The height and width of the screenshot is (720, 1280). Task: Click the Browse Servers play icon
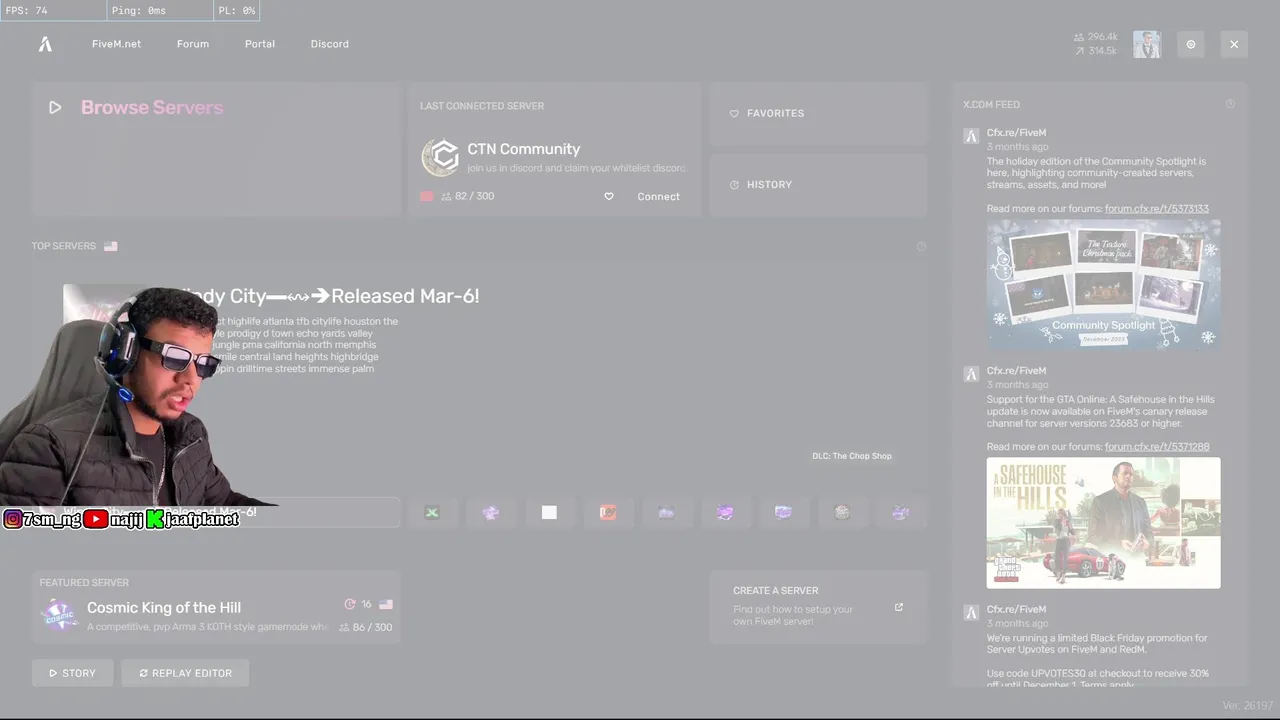point(55,107)
